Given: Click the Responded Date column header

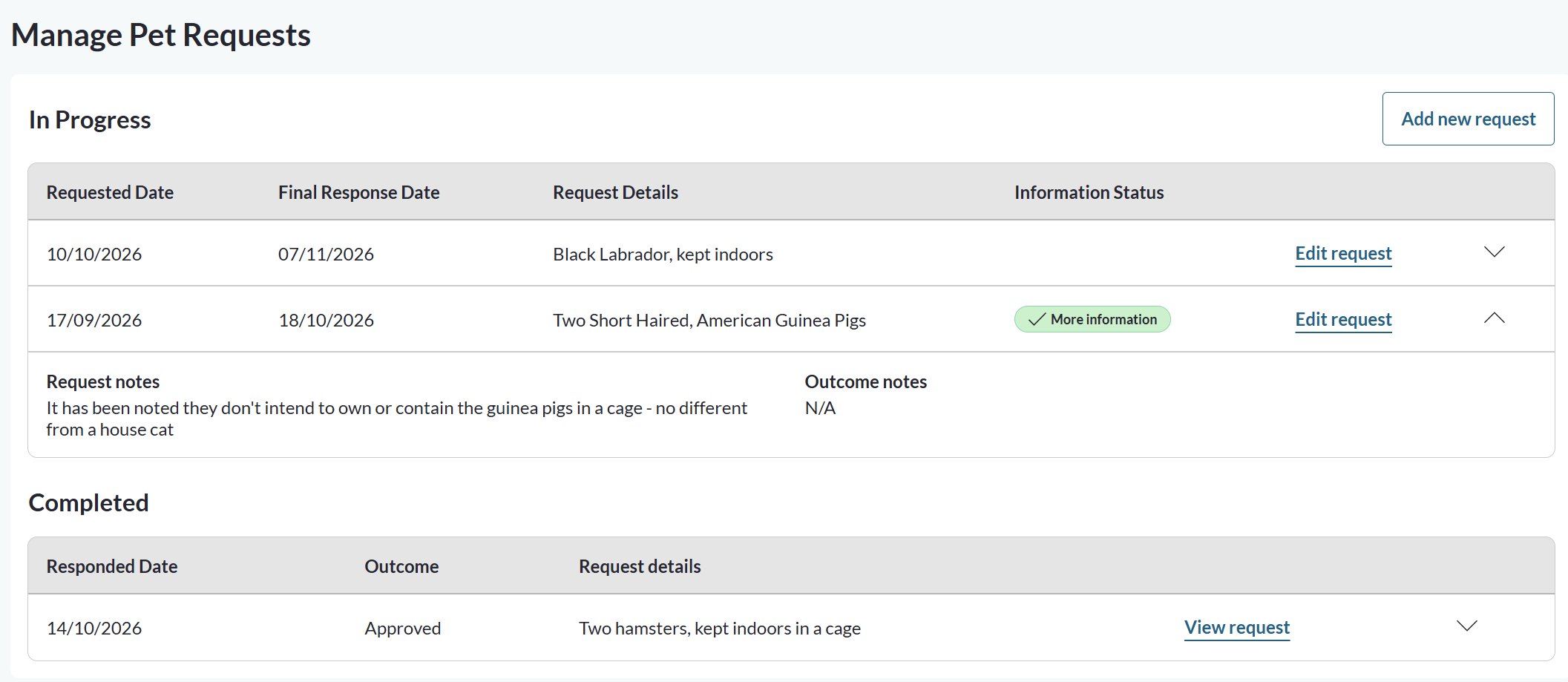Looking at the screenshot, I should [112, 567].
